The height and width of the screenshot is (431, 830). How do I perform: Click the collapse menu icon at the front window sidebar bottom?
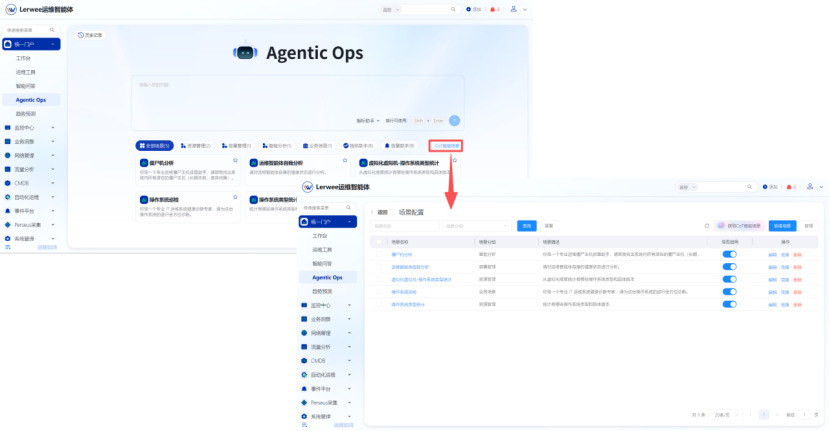click(304, 425)
